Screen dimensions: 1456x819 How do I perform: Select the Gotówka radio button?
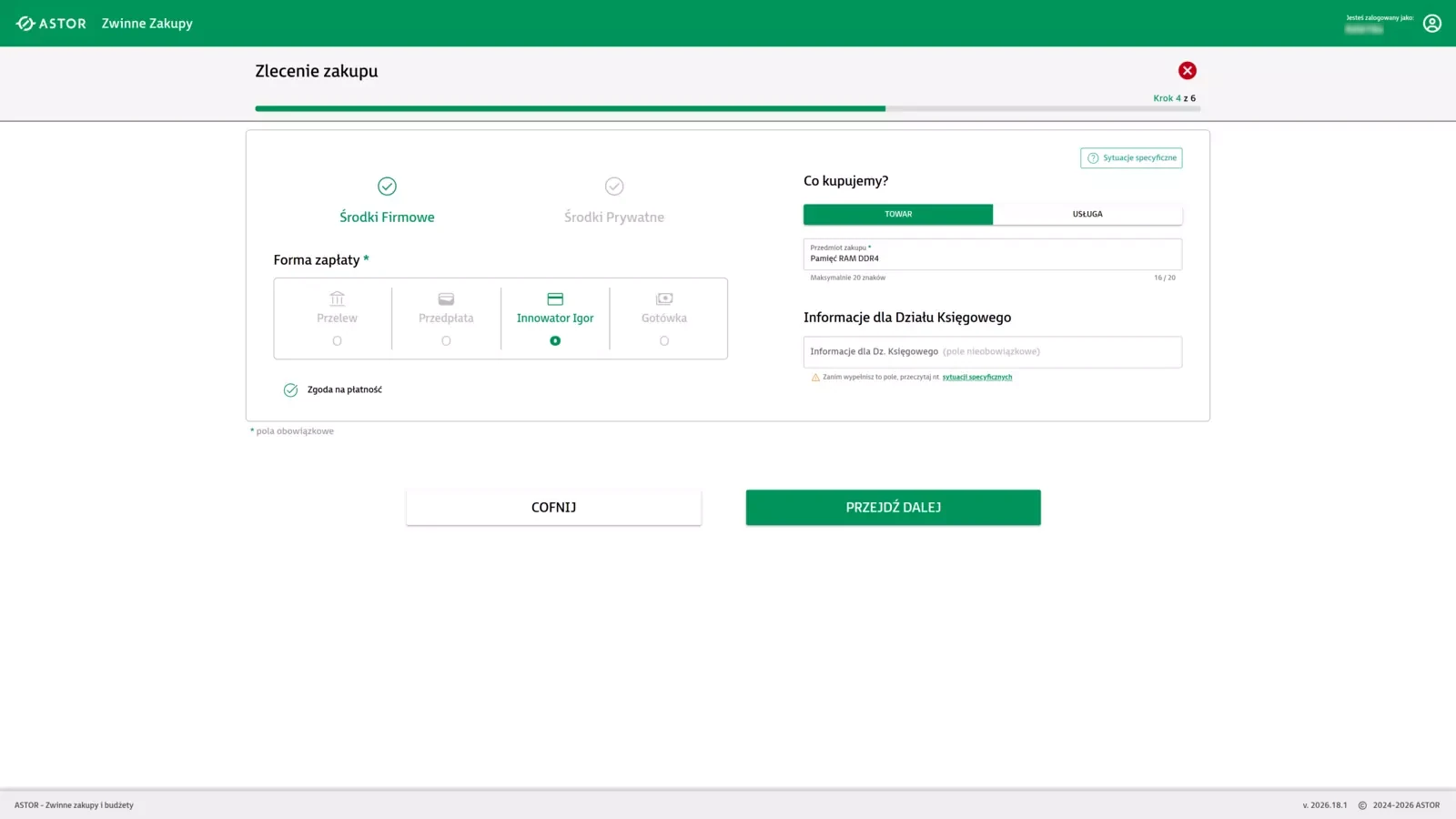coord(664,341)
